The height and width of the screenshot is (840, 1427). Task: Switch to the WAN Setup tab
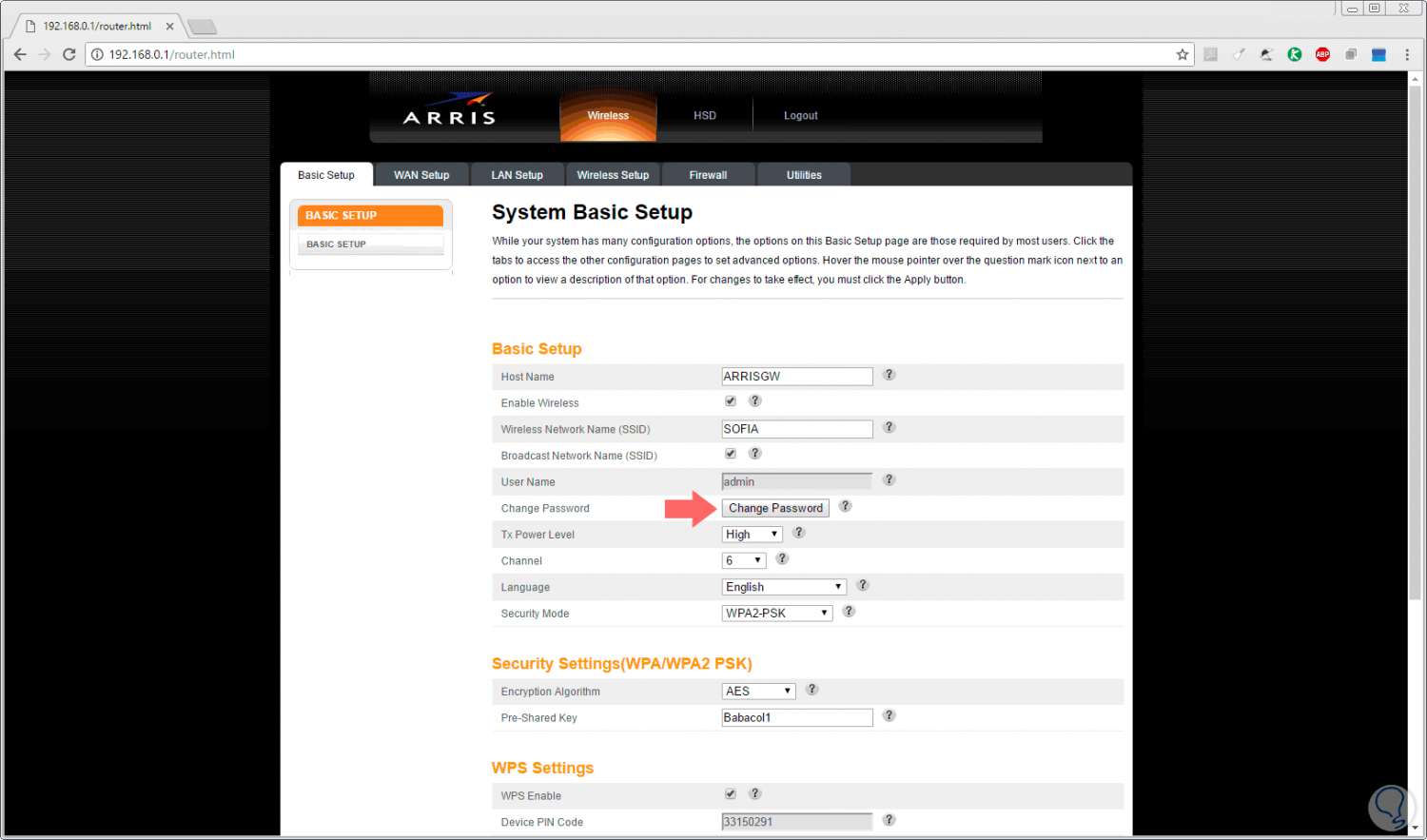point(421,175)
